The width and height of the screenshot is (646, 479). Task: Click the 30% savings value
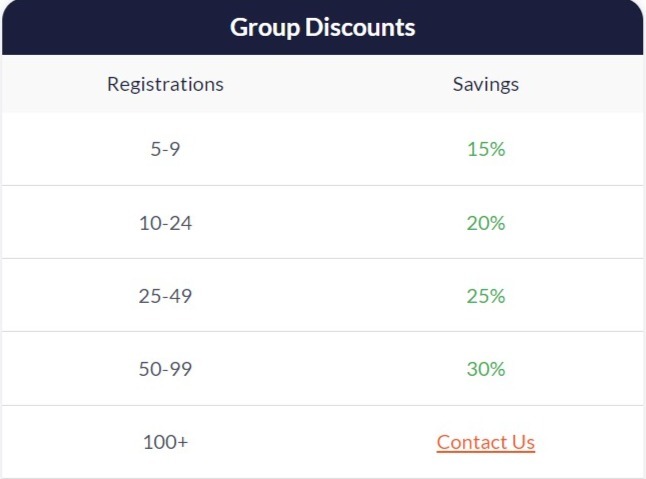click(x=486, y=369)
